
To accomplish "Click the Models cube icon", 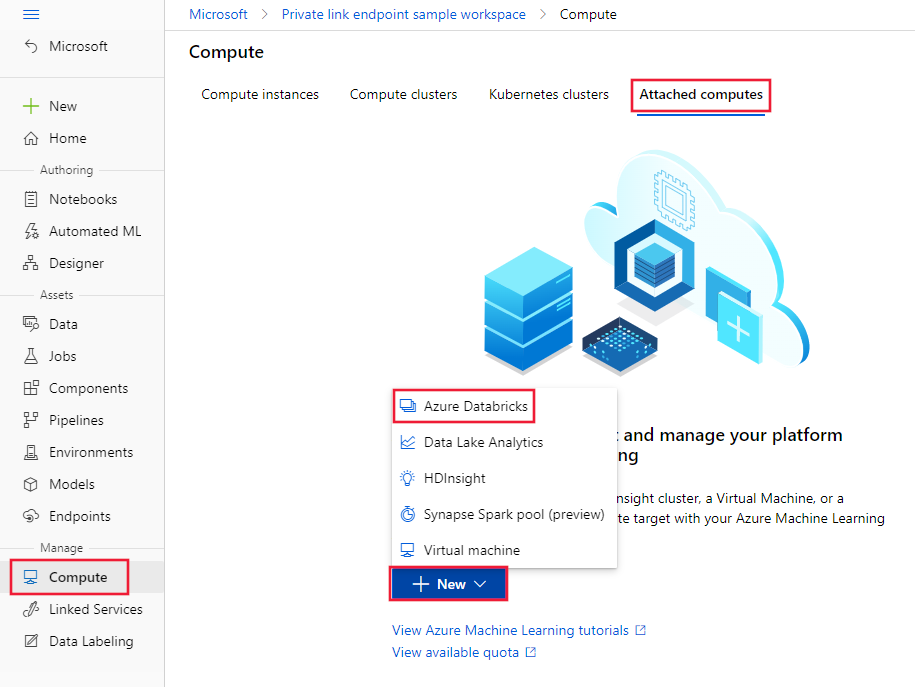I will pyautogui.click(x=31, y=484).
